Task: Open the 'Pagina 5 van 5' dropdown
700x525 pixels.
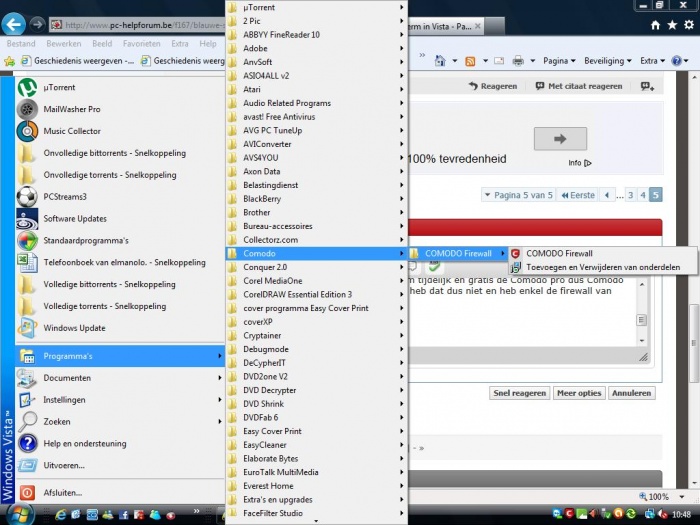Action: click(519, 195)
